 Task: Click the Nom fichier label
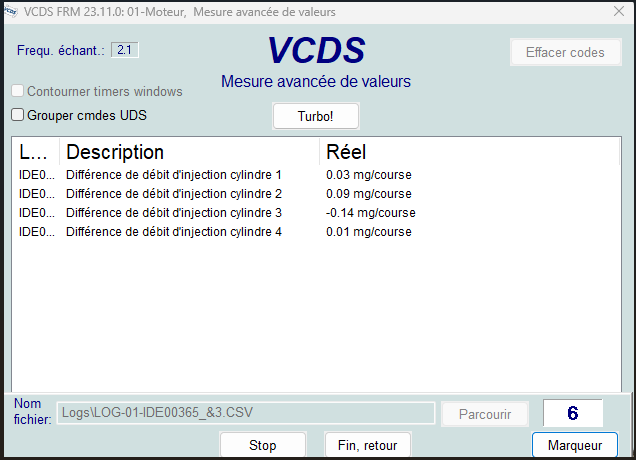(x=32, y=411)
